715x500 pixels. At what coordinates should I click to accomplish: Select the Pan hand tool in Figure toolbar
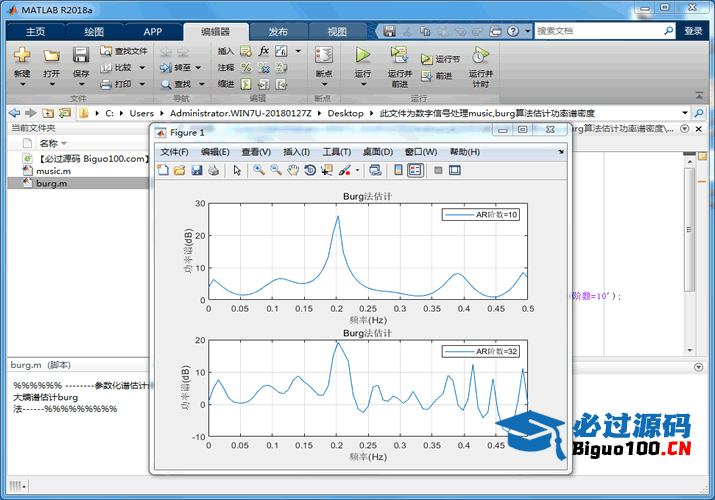293,170
